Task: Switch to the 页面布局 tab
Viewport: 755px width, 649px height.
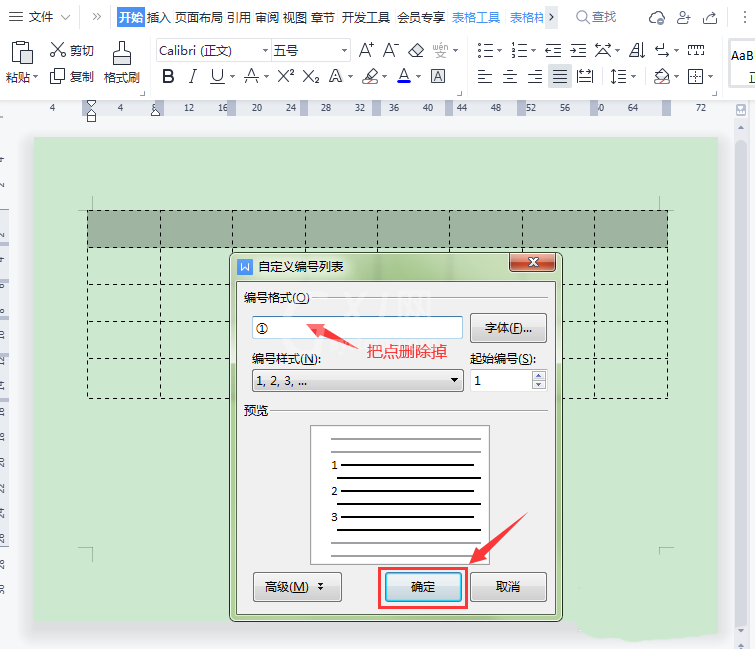Action: coord(198,17)
